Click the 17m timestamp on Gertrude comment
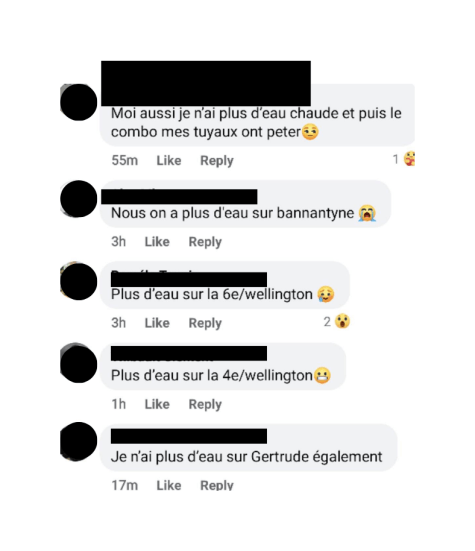 pyautogui.click(x=125, y=485)
